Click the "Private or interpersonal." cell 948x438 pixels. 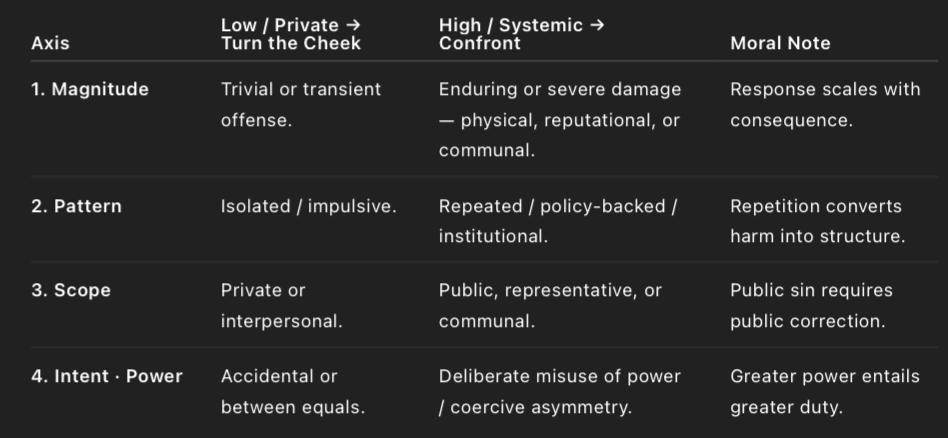pyautogui.click(x=281, y=306)
